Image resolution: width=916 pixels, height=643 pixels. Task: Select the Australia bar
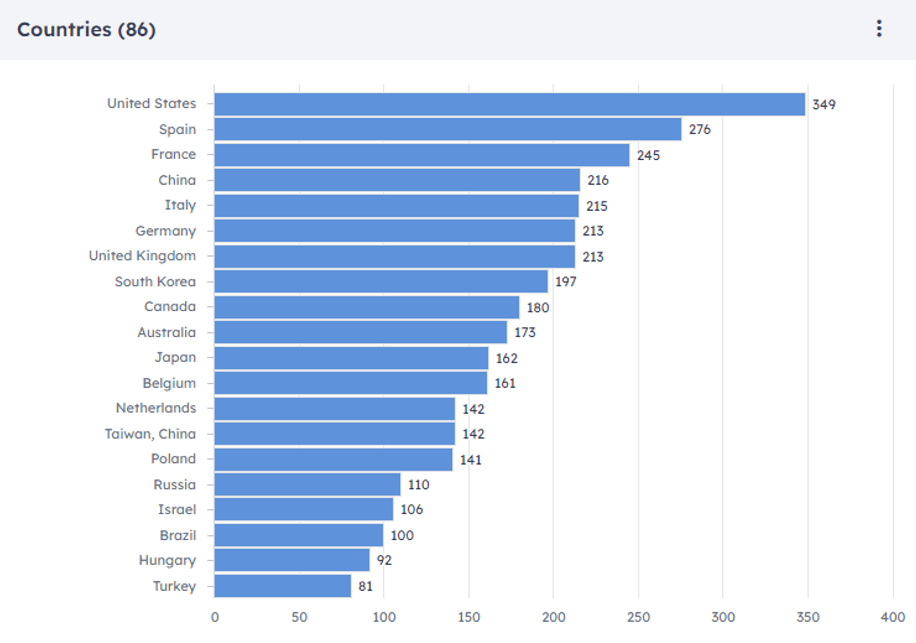pyautogui.click(x=361, y=332)
